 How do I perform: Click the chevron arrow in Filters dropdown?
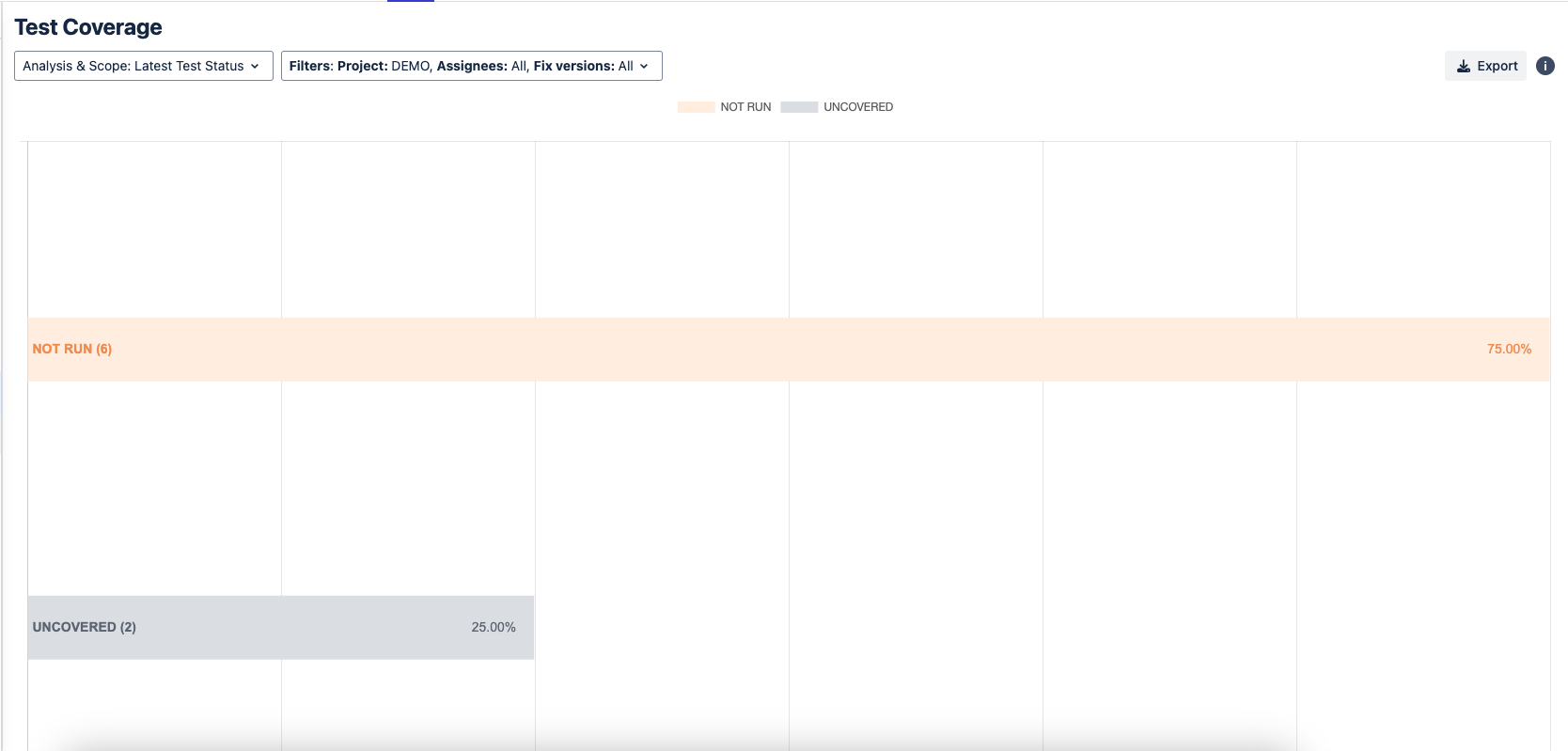tap(644, 66)
